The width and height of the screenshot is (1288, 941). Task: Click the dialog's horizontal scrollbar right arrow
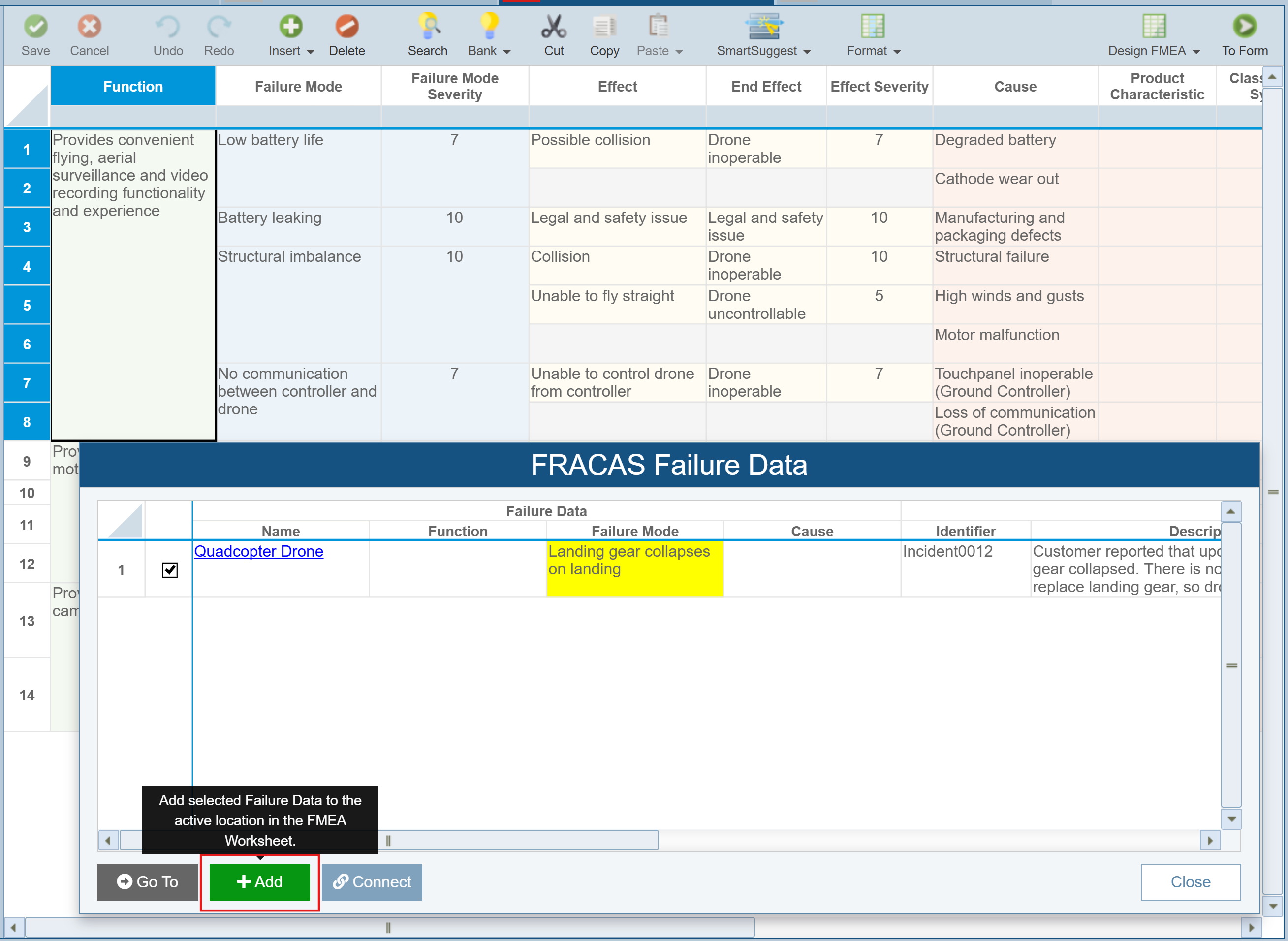(1210, 840)
